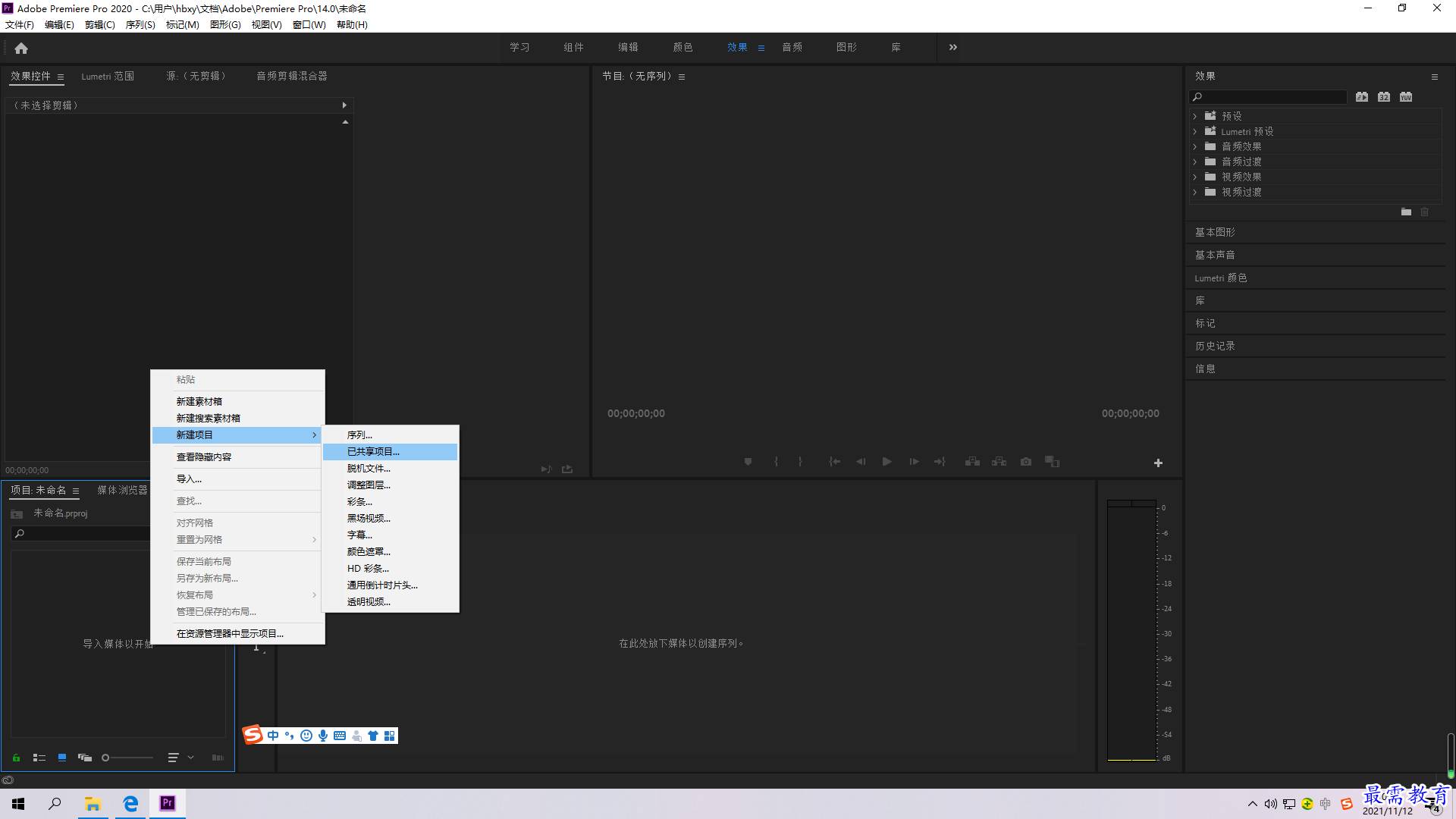Screen dimensions: 1456x819
Task: Expand the Lumetri 预设 folder
Action: click(x=1194, y=132)
